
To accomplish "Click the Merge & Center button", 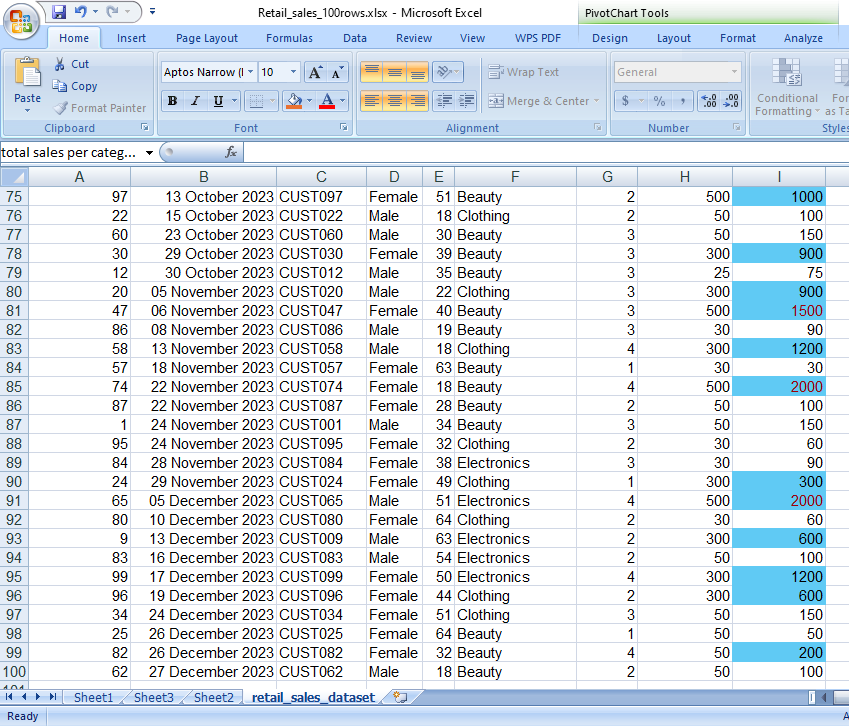I will click(544, 101).
